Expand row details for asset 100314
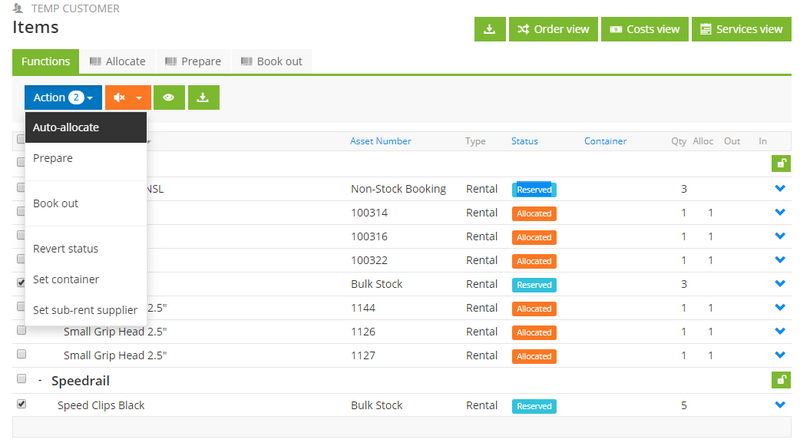The image size is (800, 446). [780, 213]
